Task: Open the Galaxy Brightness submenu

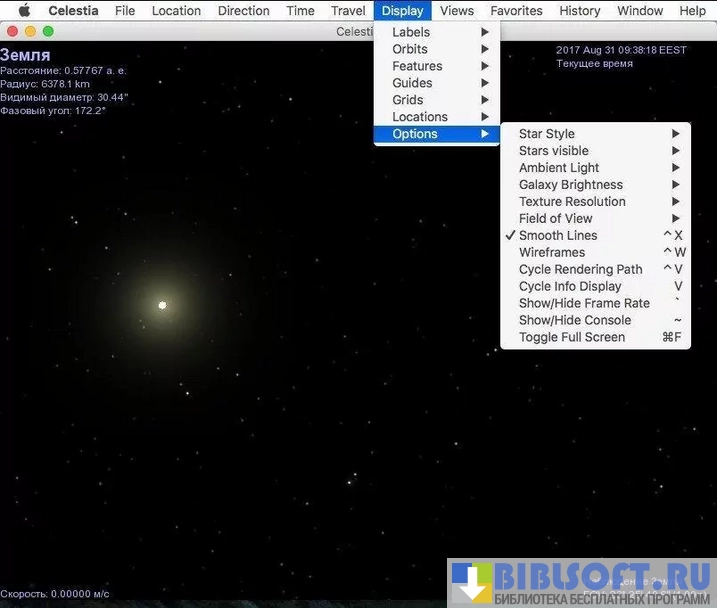Action: tap(571, 184)
